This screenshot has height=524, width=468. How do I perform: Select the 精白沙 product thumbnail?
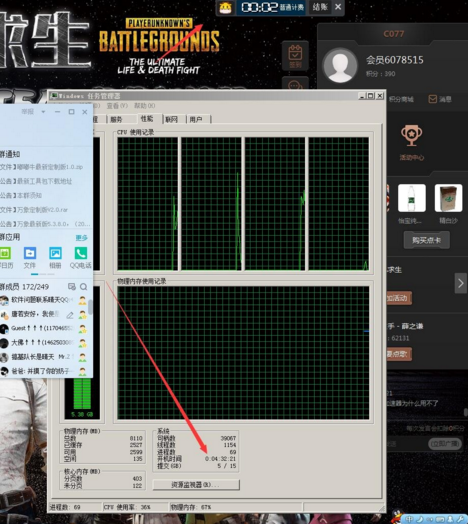tap(448, 198)
